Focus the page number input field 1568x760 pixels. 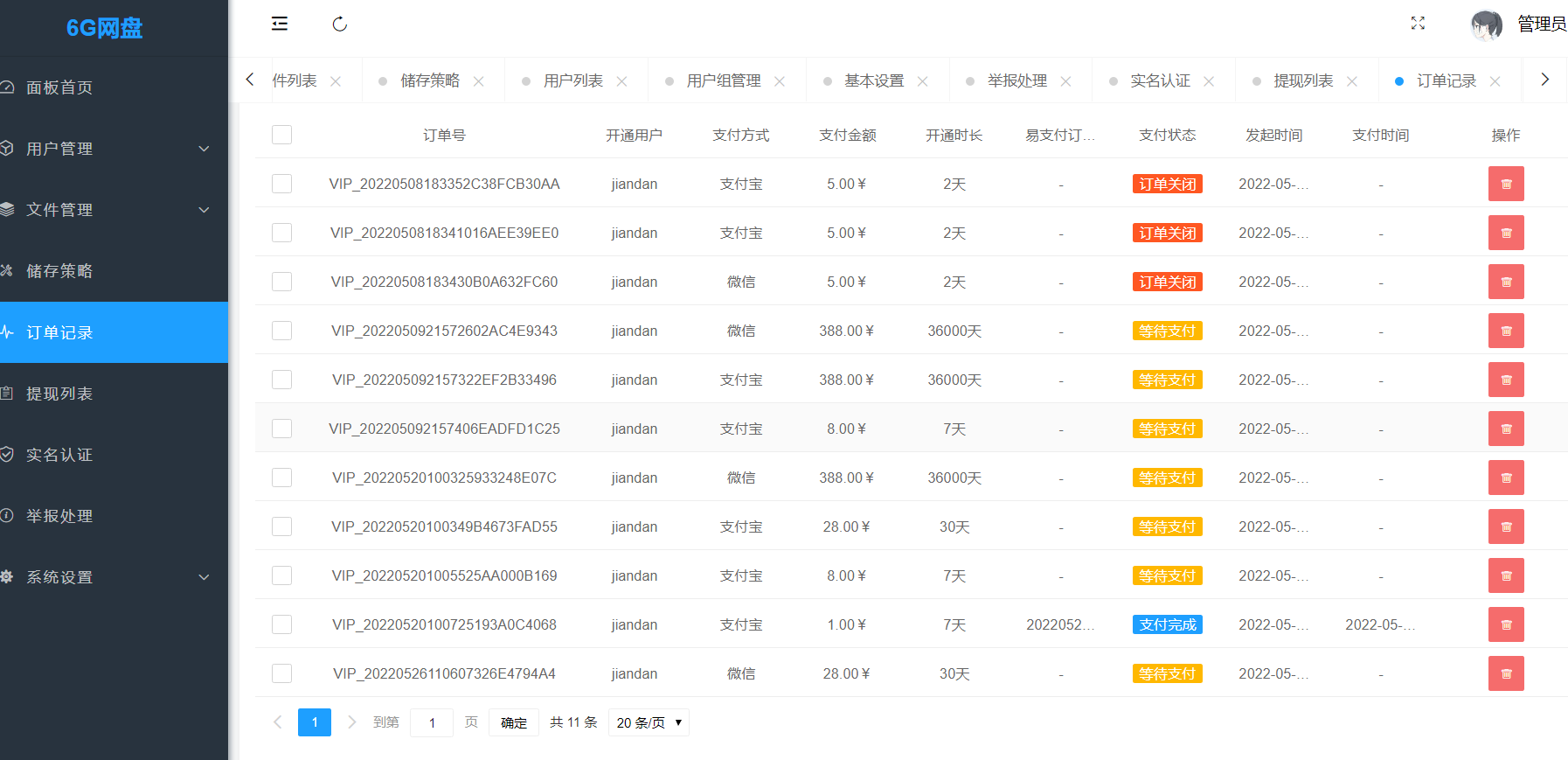[x=432, y=722]
